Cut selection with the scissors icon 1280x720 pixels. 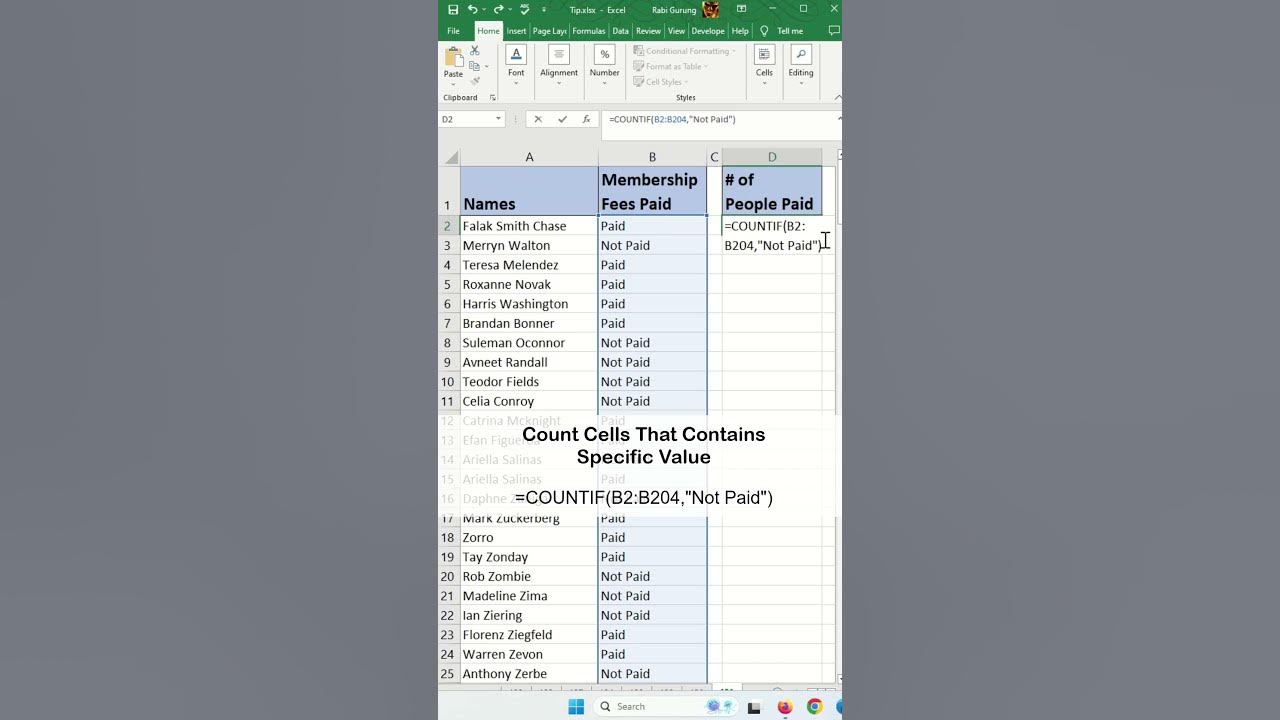coord(475,50)
